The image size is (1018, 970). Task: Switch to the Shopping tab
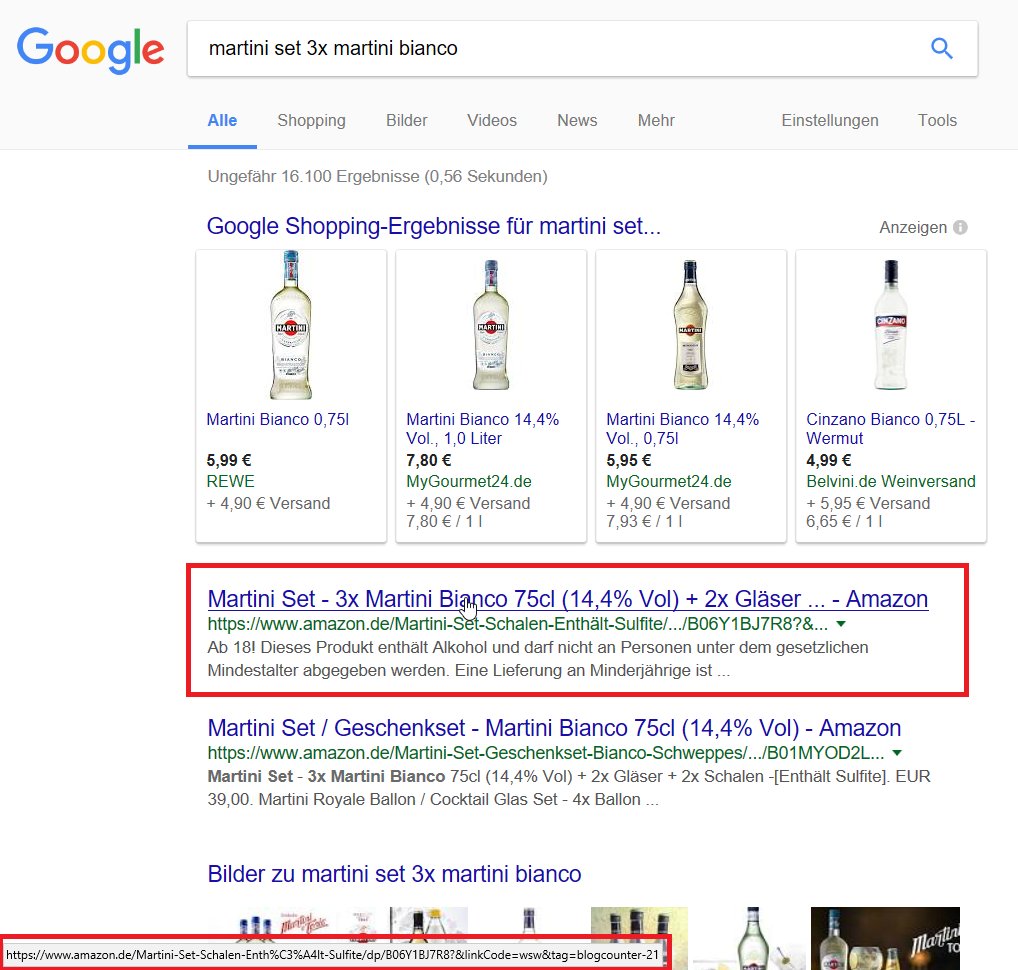coord(312,121)
